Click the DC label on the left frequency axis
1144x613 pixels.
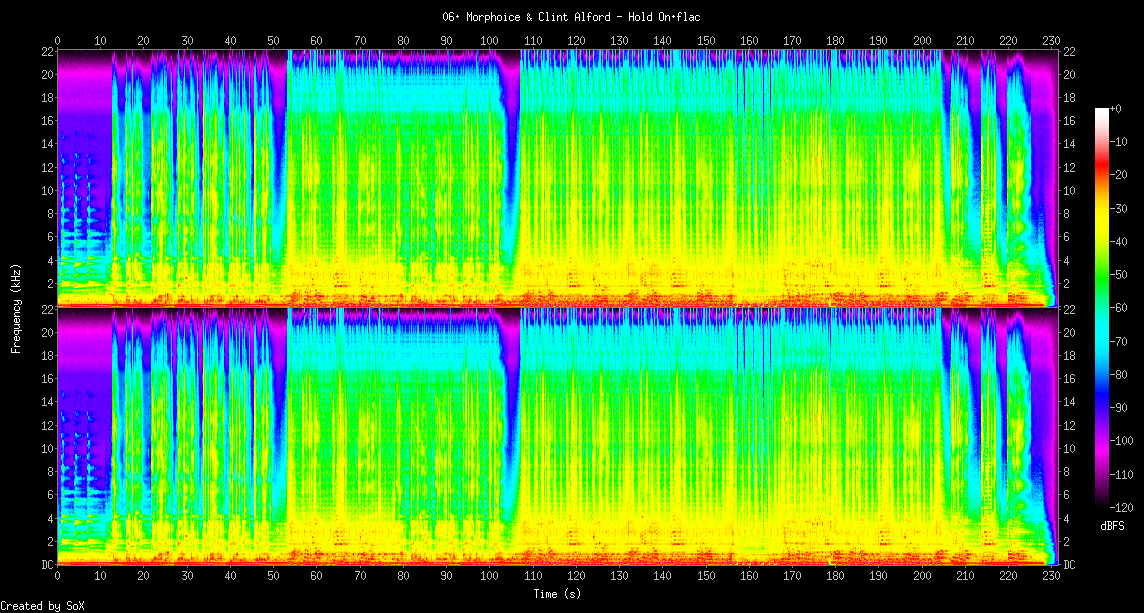click(x=47, y=564)
